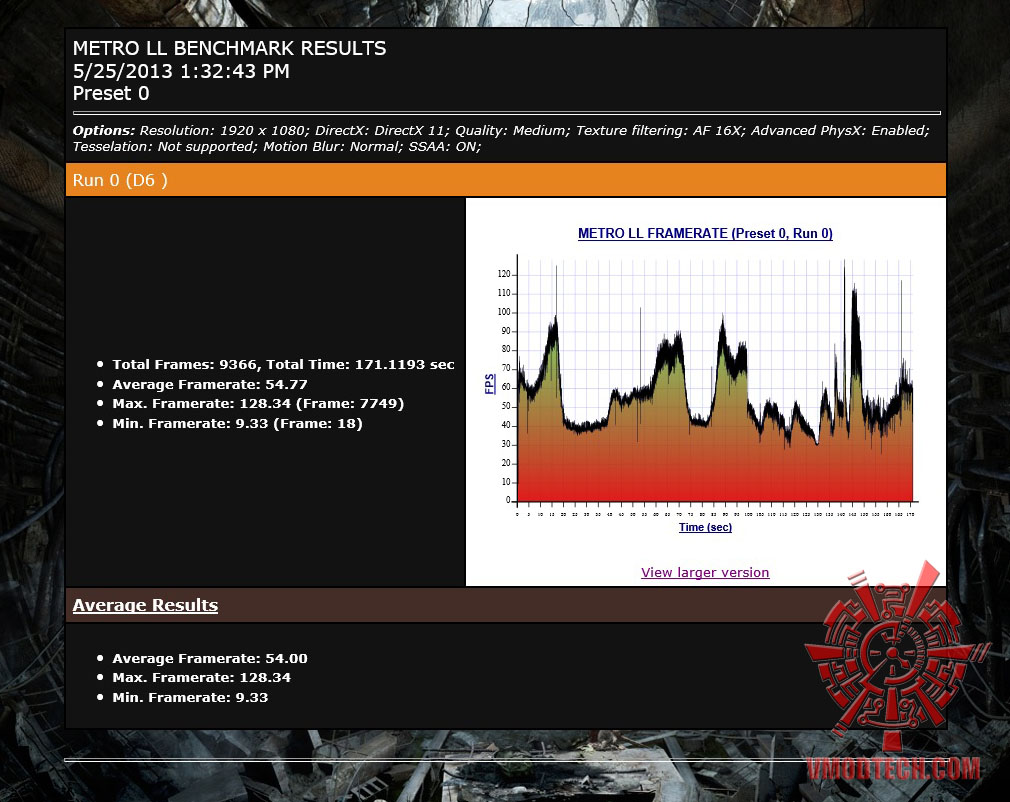Click the Options resolution settings line
The width and height of the screenshot is (1010, 802).
point(501,130)
